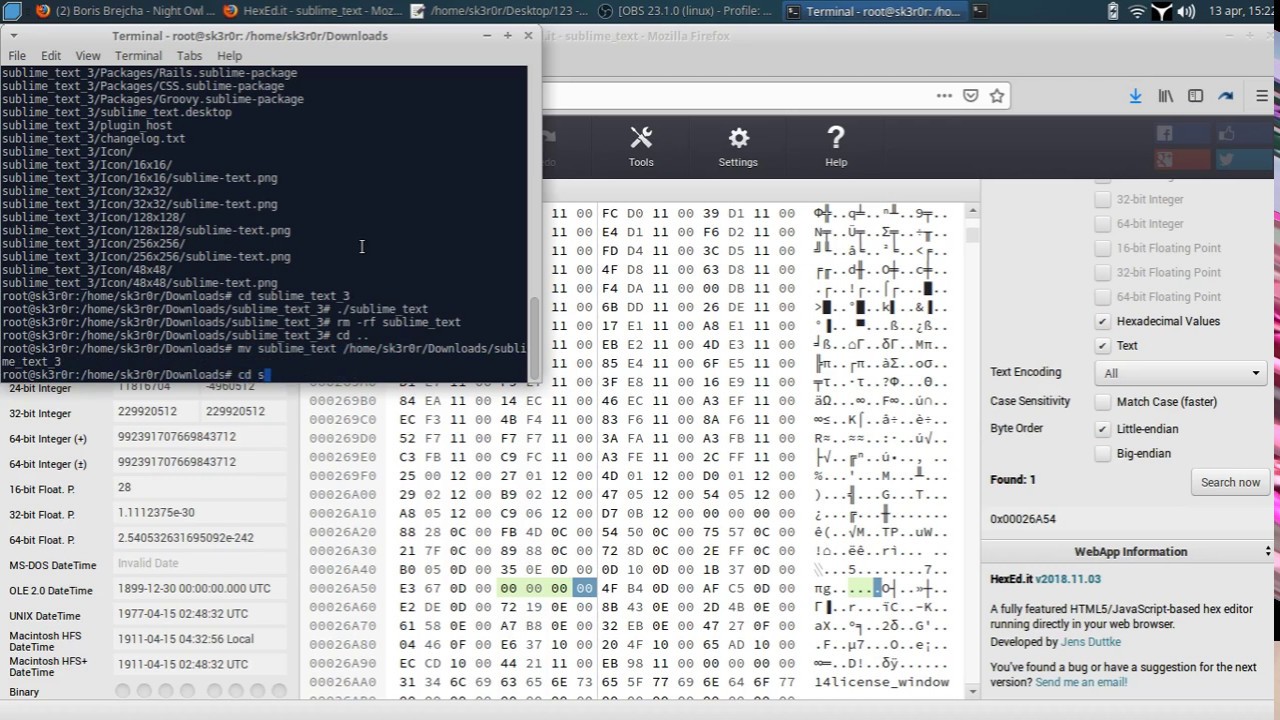Image resolution: width=1280 pixels, height=720 pixels.
Task: Open the terminal Edit menu
Action: [51, 56]
